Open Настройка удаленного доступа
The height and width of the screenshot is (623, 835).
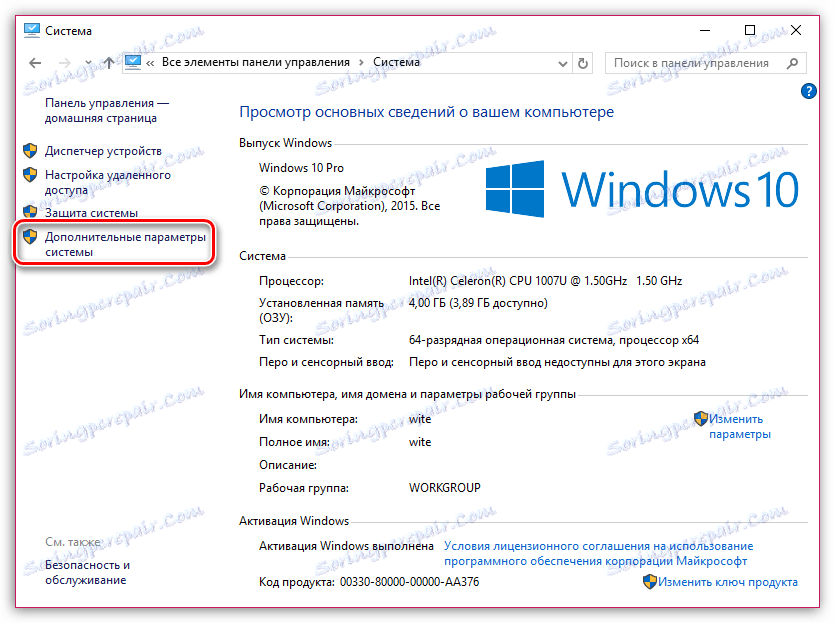click(x=108, y=182)
